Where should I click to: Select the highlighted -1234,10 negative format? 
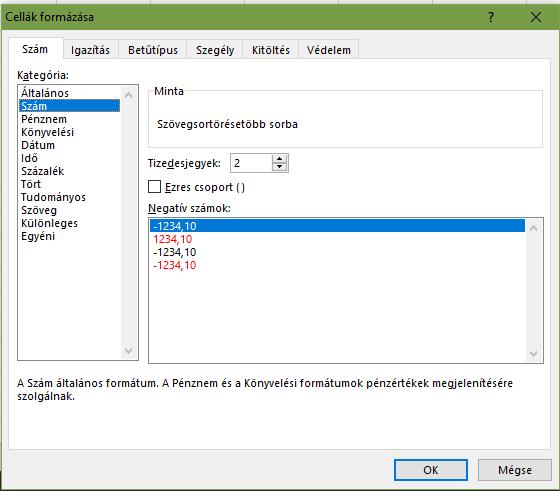pyautogui.click(x=337, y=226)
